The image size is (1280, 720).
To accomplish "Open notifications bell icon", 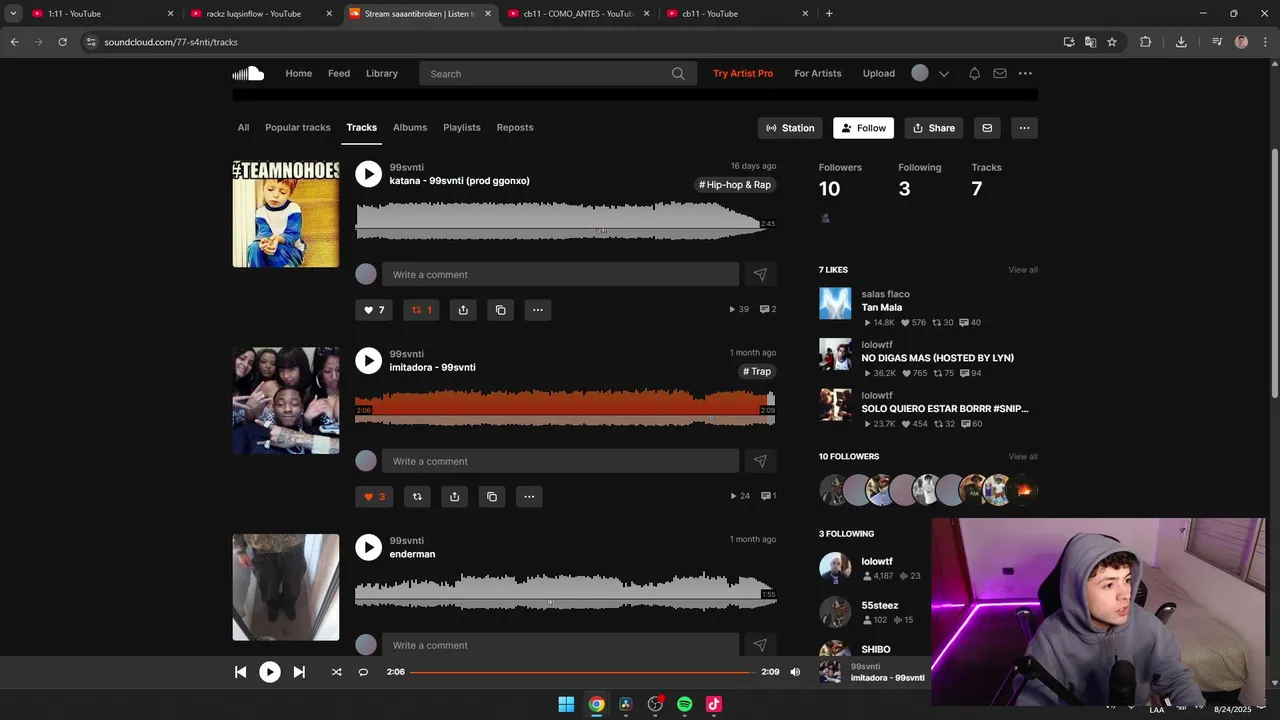I will pos(974,73).
